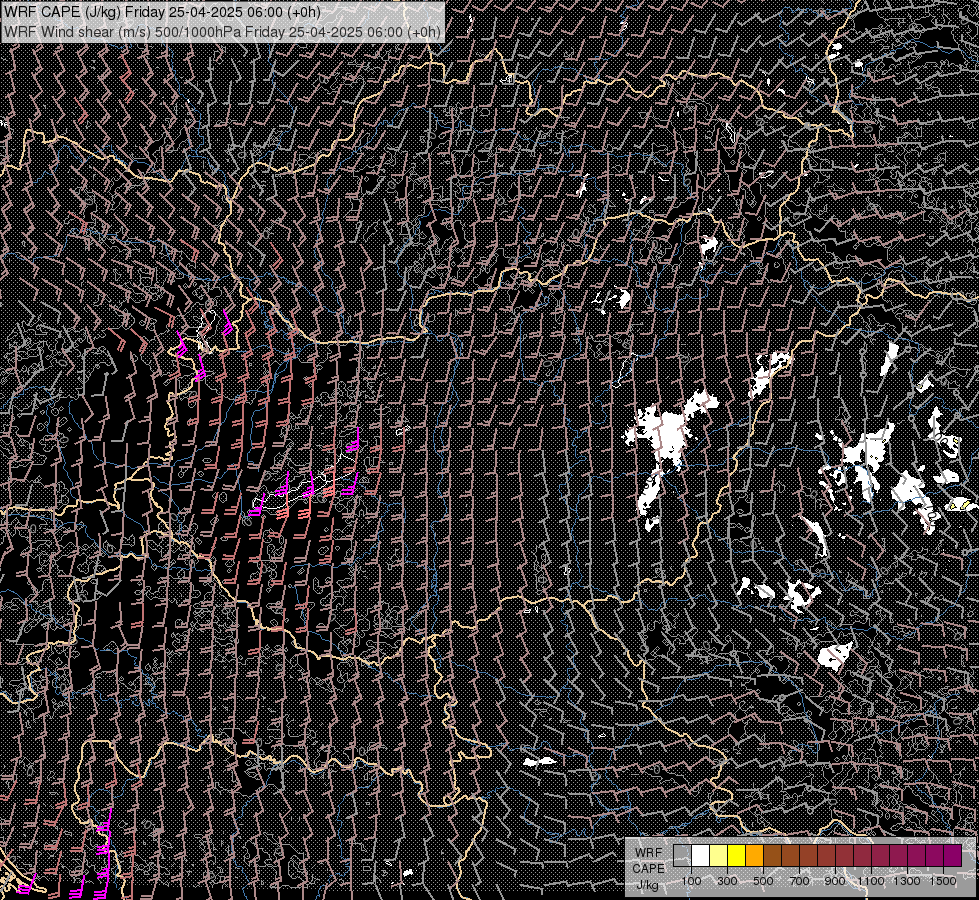Click the WRF Wind shear title line
The width and height of the screenshot is (979, 900).
click(222, 32)
